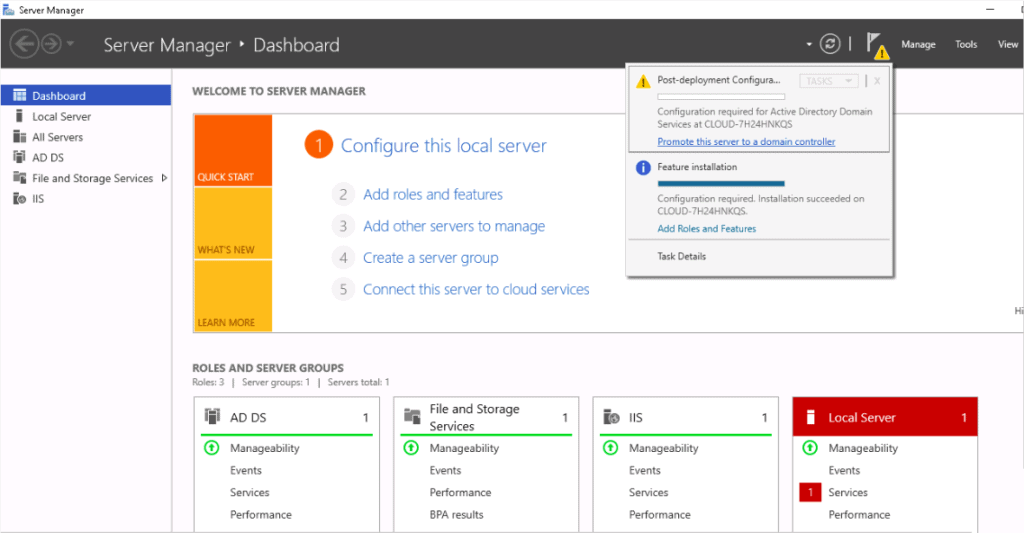Open navigation history dropdown beside forward arrow
Screen dimensions: 1024x533
click(x=70, y=44)
